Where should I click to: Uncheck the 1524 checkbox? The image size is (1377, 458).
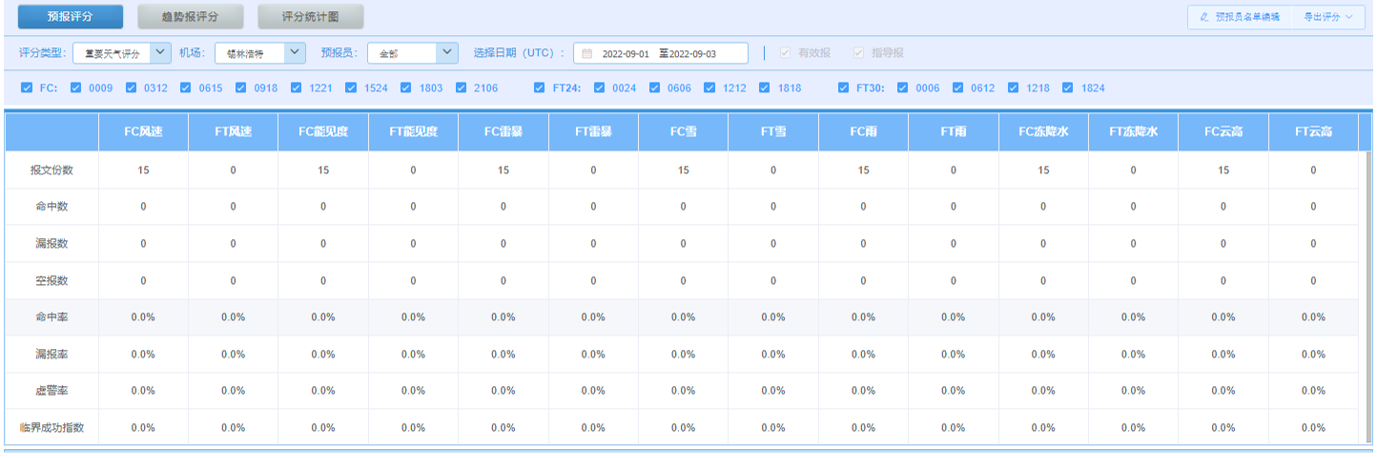point(351,88)
